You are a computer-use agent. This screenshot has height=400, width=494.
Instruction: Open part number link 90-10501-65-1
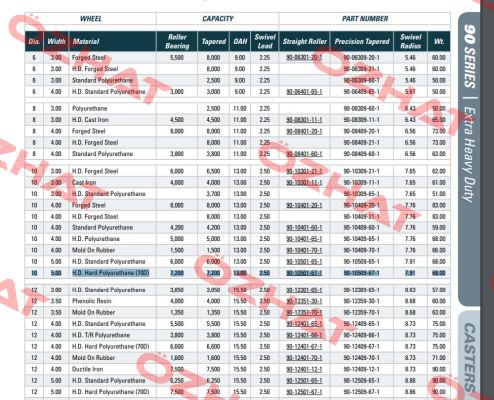304,262
